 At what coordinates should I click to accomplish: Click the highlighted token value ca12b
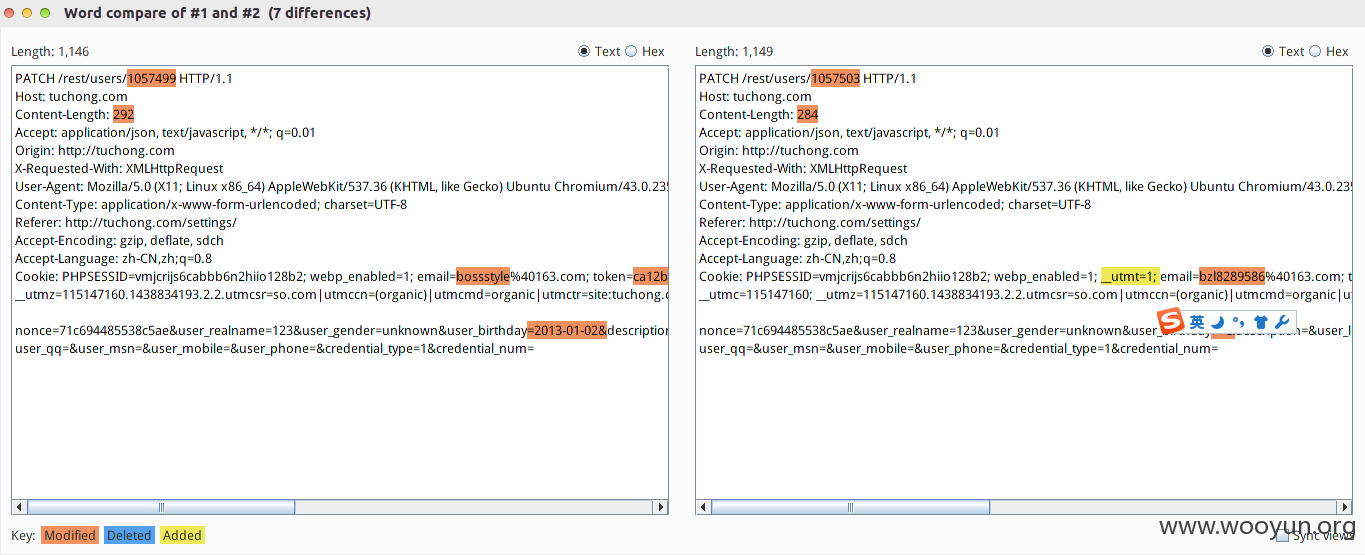tap(650, 276)
